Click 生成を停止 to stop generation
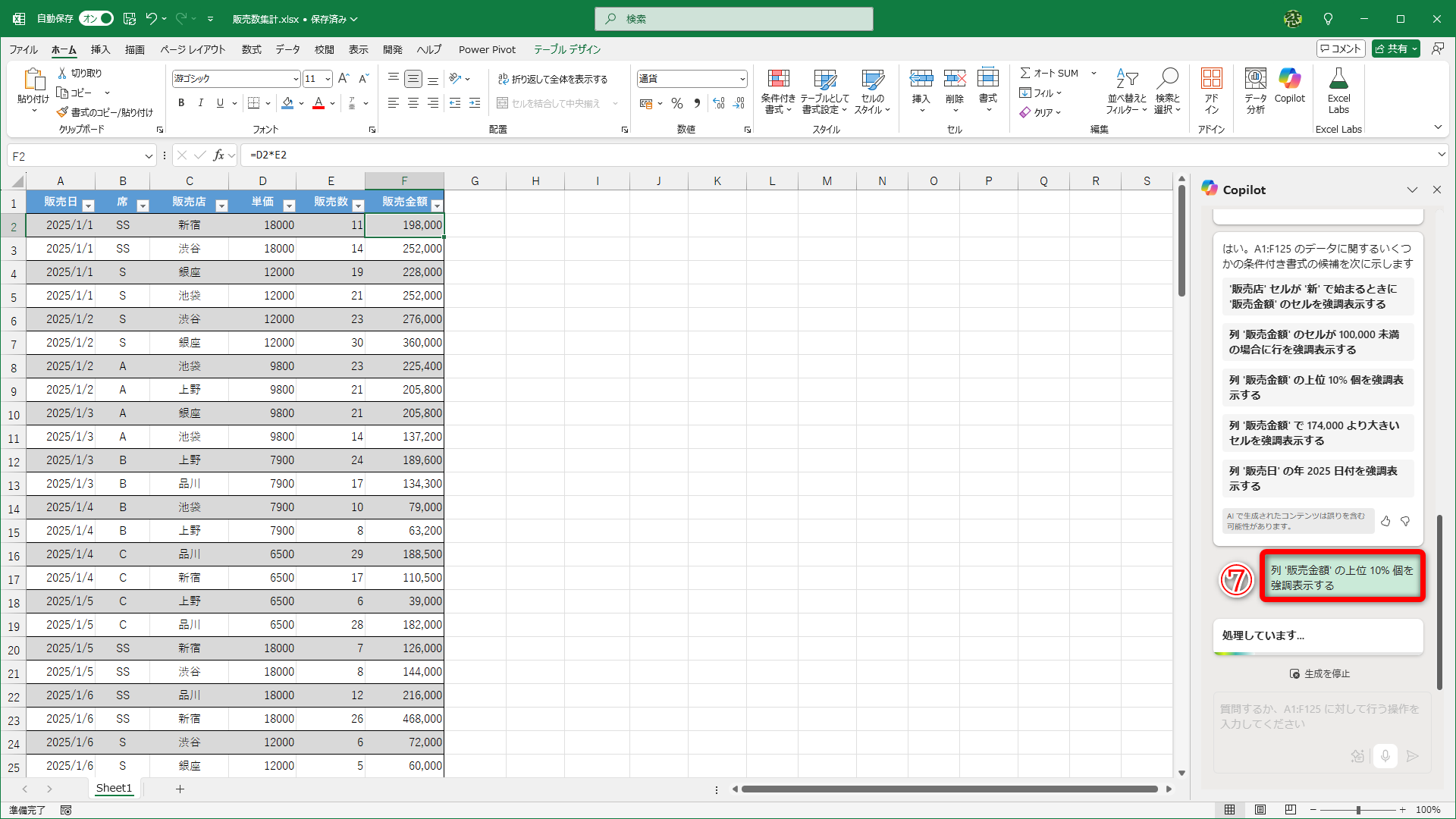The image size is (1456, 819). pyautogui.click(x=1319, y=673)
